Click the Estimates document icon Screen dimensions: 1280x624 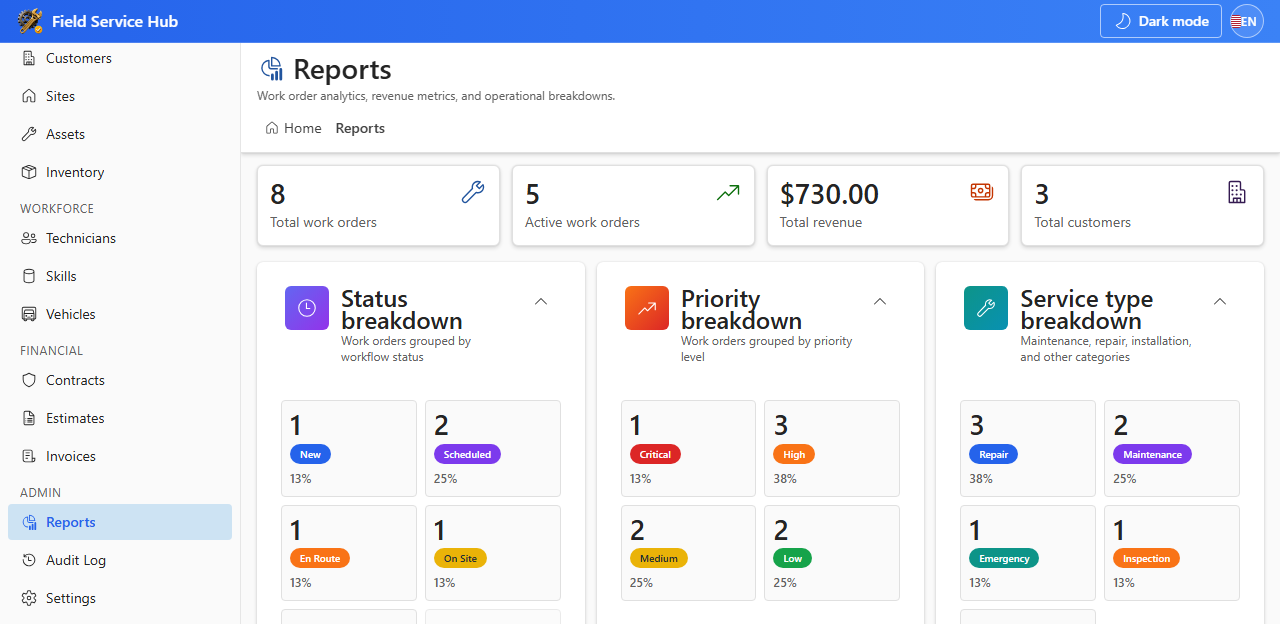point(29,418)
